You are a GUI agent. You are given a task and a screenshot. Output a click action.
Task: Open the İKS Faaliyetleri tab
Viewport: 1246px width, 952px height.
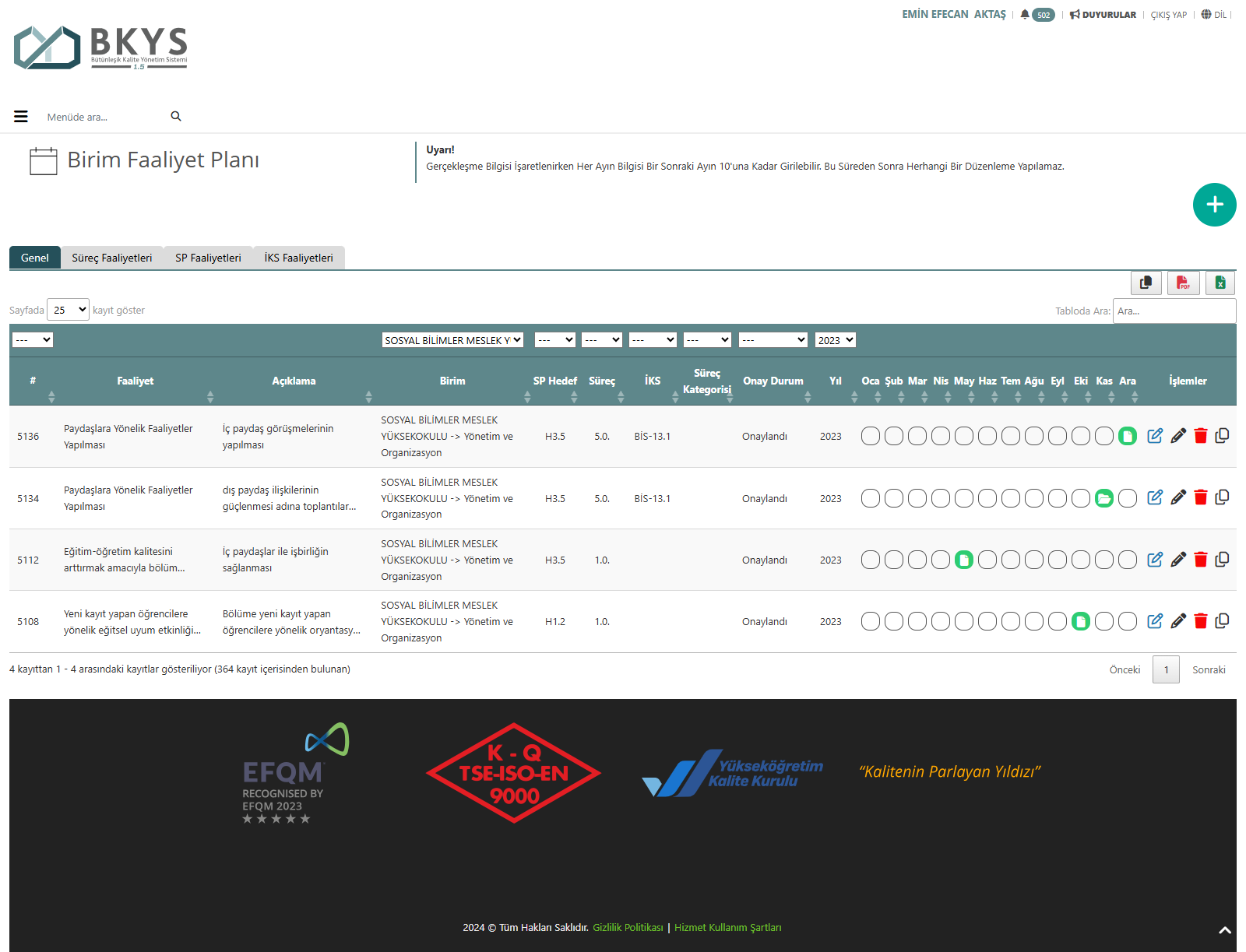click(298, 258)
